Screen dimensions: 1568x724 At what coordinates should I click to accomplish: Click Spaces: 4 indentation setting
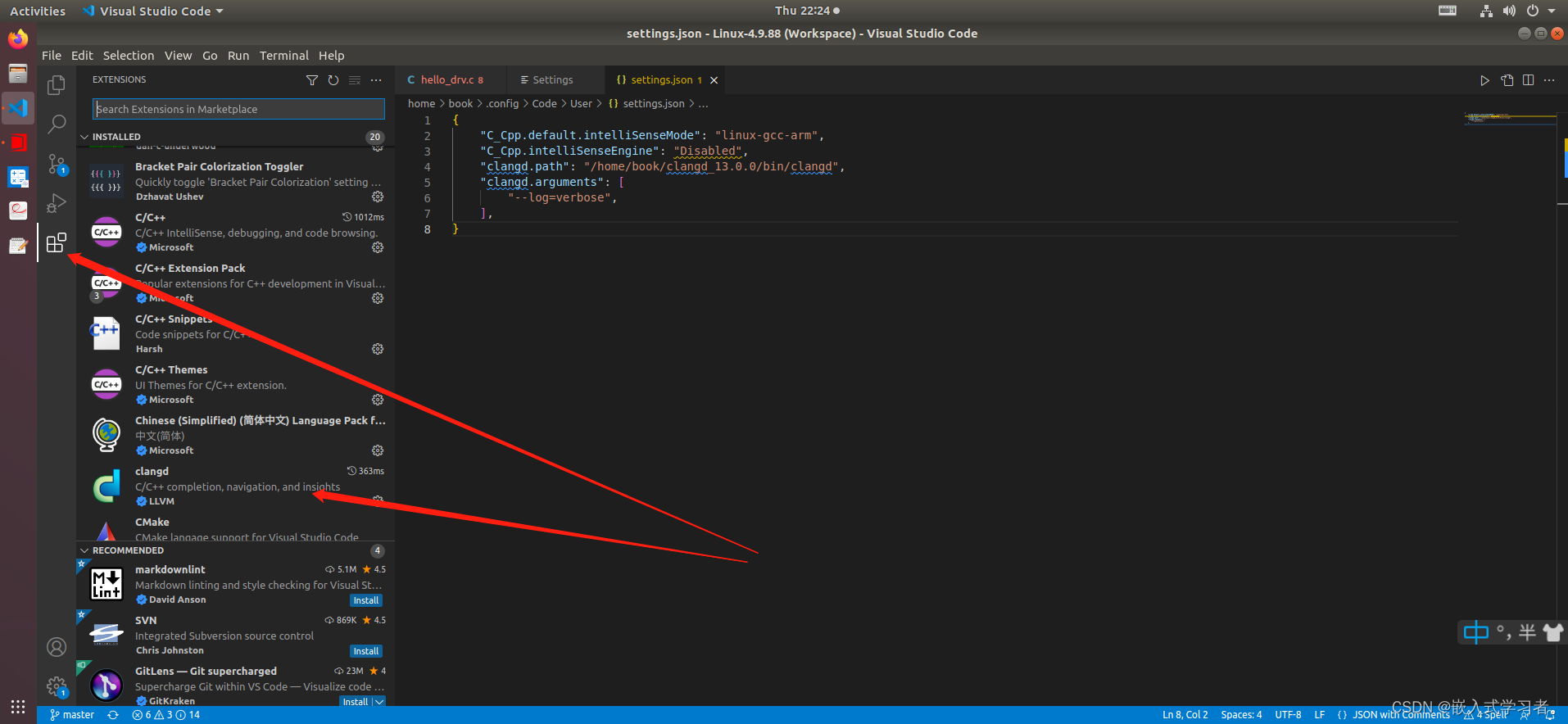(x=1241, y=715)
